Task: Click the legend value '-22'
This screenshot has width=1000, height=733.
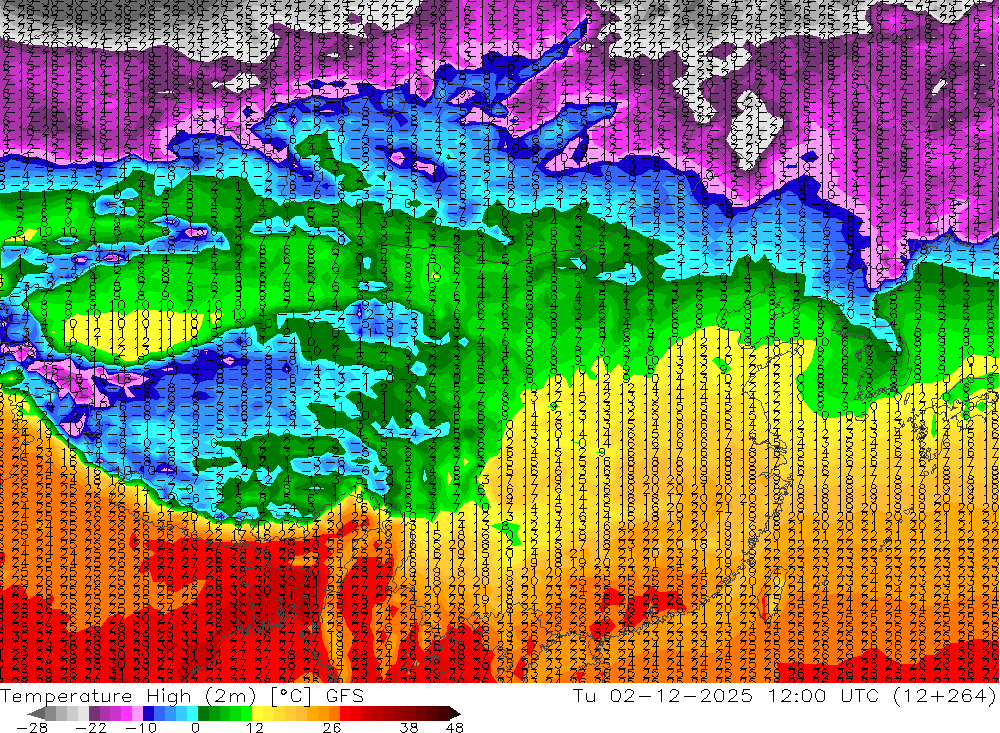Action: point(91,728)
